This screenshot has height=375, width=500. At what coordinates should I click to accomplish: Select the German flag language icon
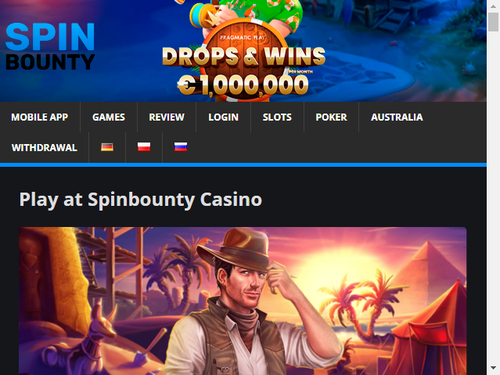tap(107, 147)
